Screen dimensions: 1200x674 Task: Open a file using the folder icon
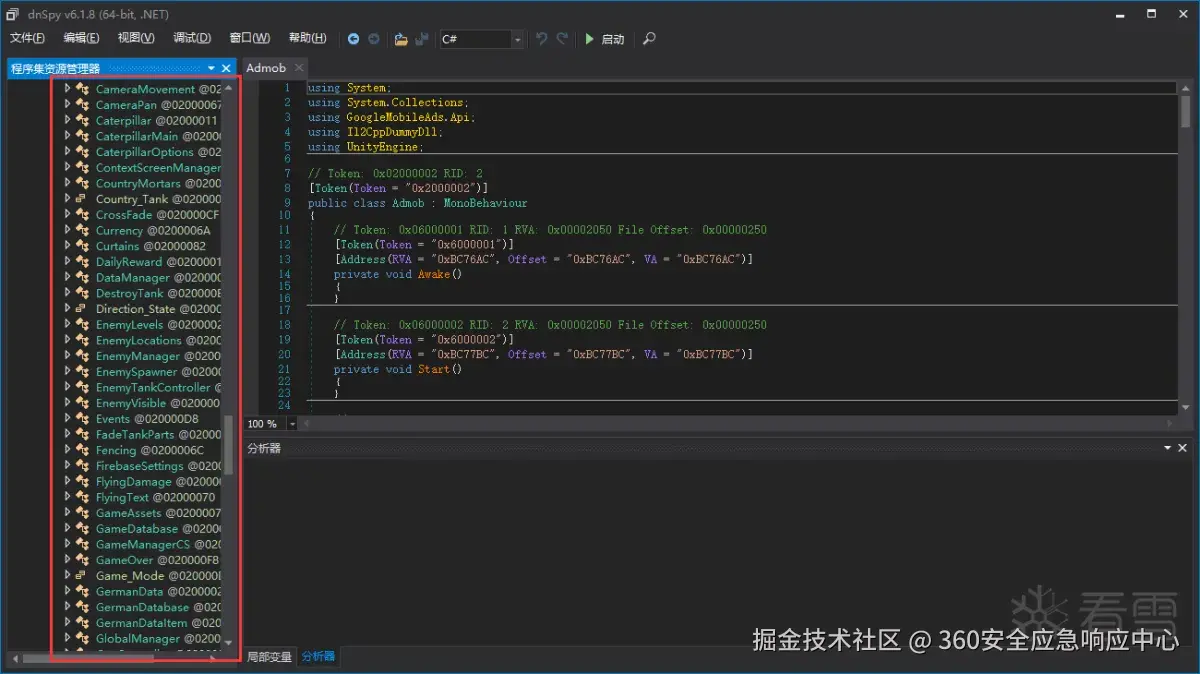[x=401, y=39]
